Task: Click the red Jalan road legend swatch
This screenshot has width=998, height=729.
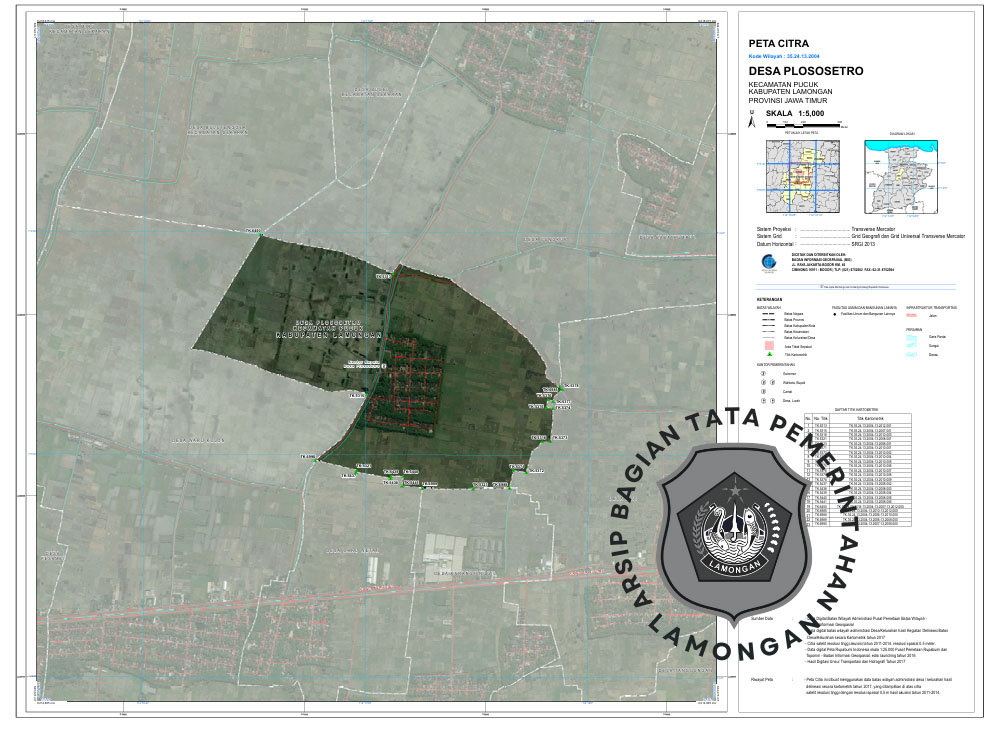Action: coord(912,315)
